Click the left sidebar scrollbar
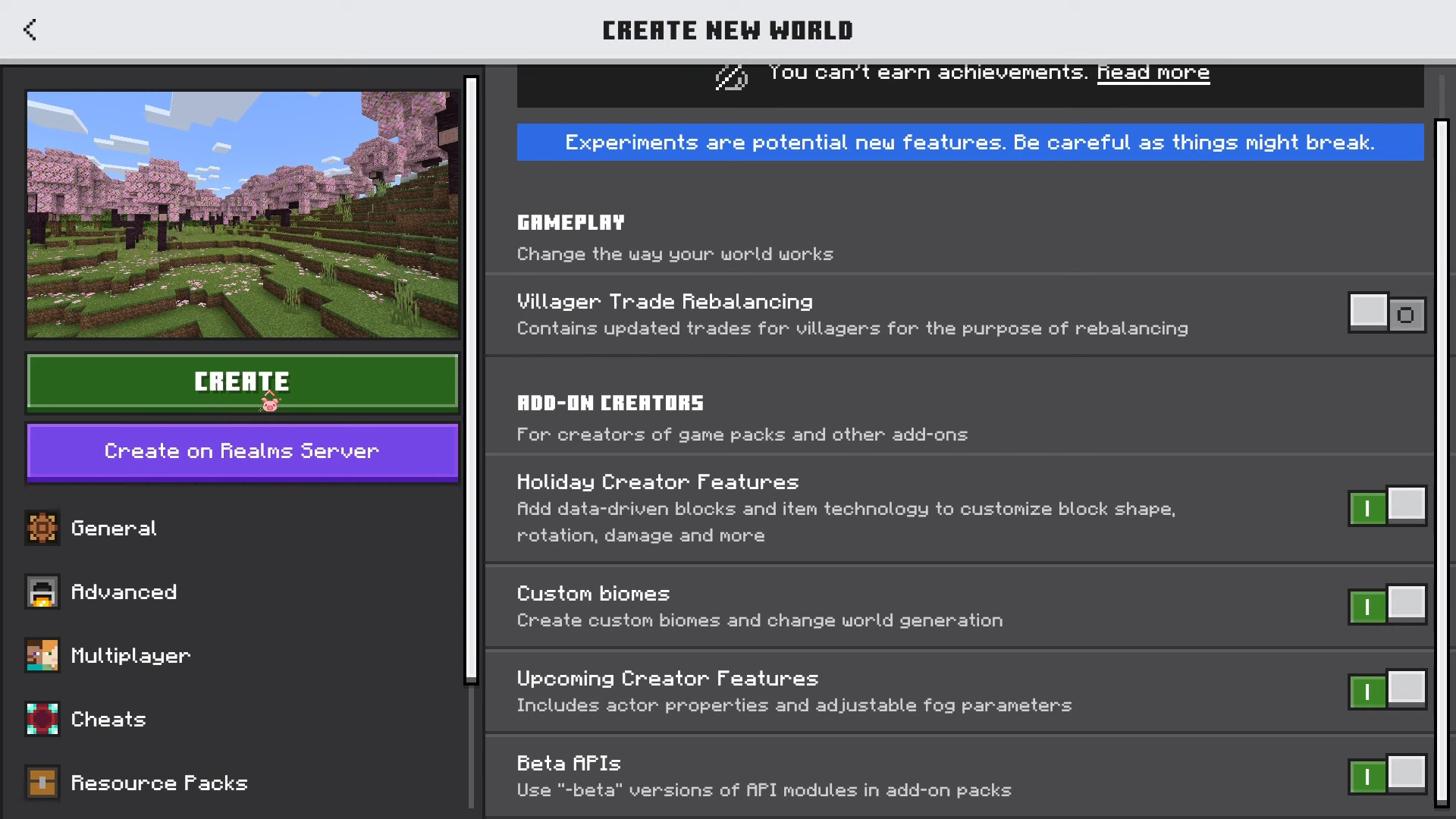Screen dimensions: 1456x819 (471, 379)
